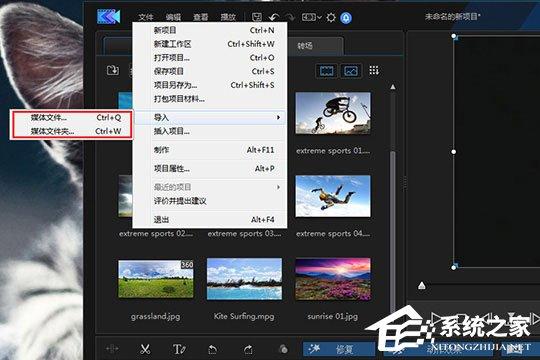Choose 保存项目 from the menu
The height and width of the screenshot is (360, 540).
point(210,71)
